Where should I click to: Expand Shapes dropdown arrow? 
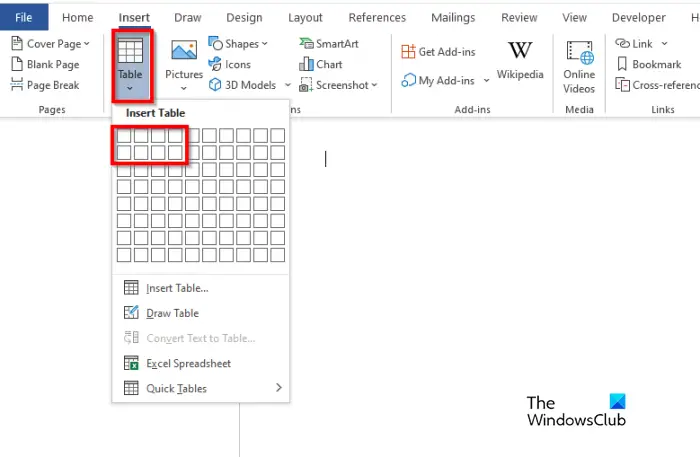(265, 44)
